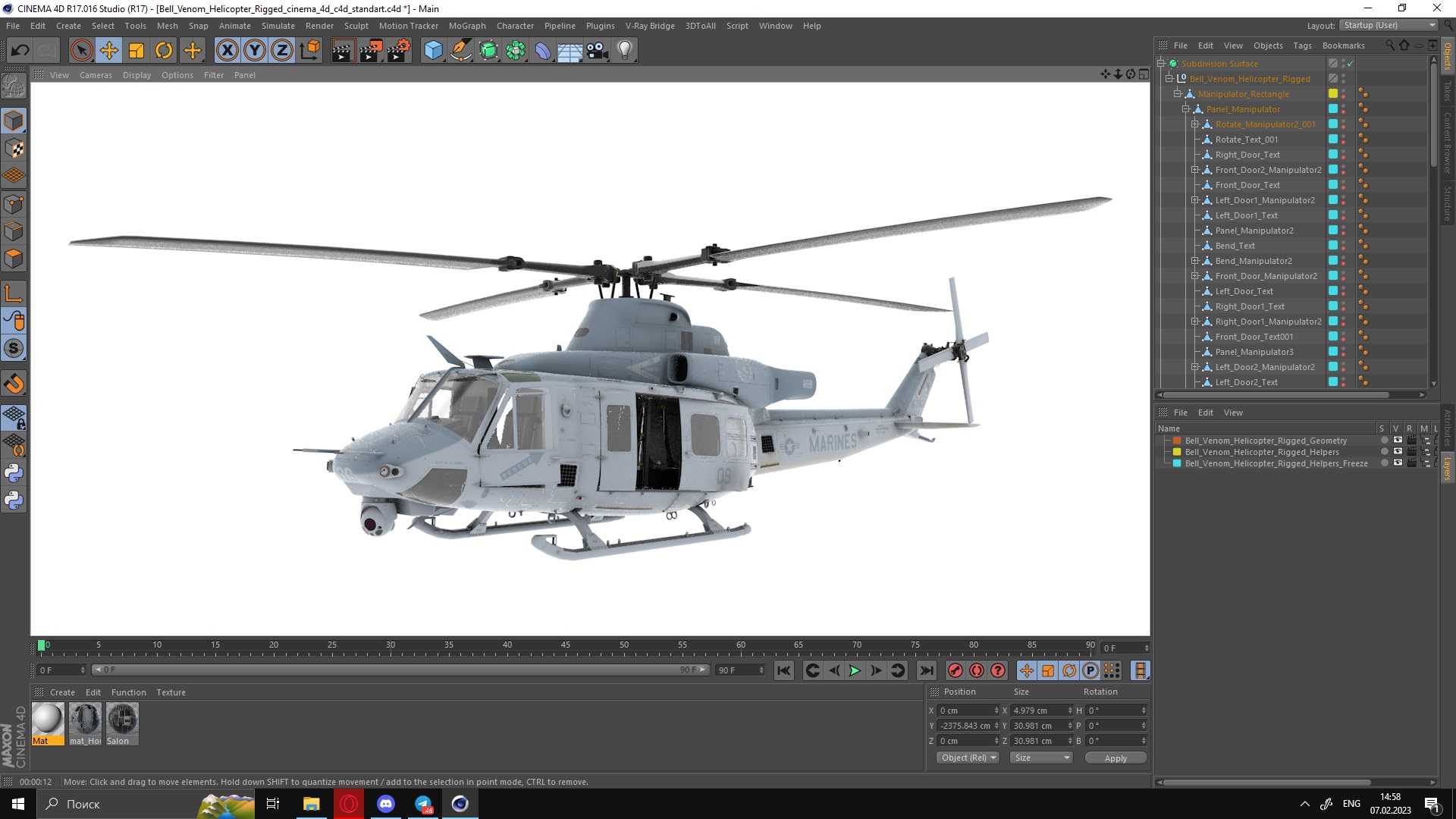The height and width of the screenshot is (819, 1456).
Task: Toggle Autokeying button
Action: pyautogui.click(x=977, y=670)
